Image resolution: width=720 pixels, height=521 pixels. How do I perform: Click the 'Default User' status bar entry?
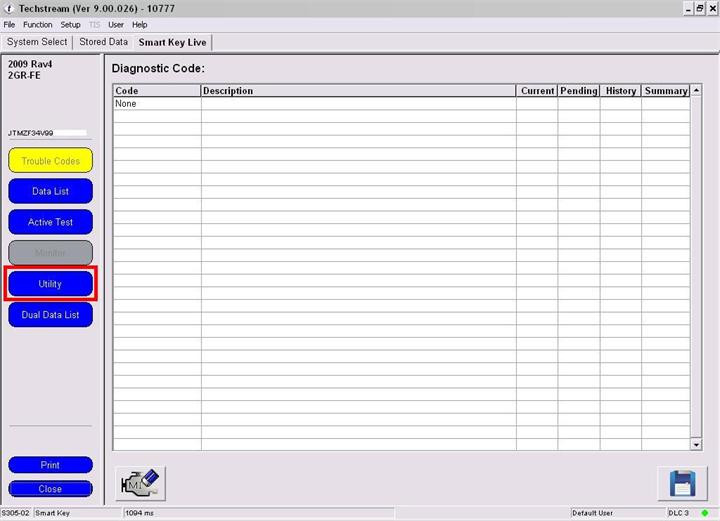[x=592, y=513]
